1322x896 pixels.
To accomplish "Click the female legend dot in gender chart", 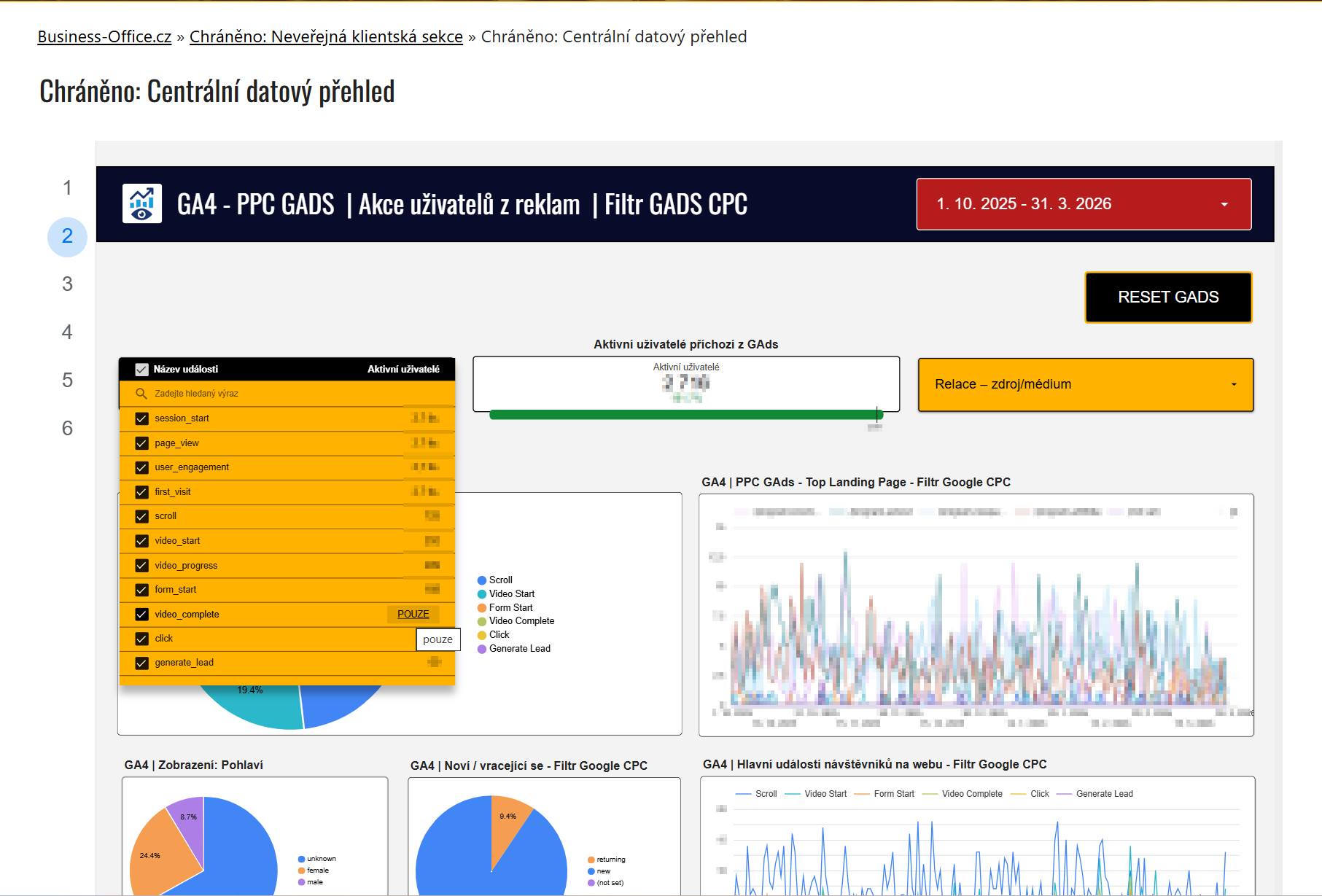I will pos(301,870).
